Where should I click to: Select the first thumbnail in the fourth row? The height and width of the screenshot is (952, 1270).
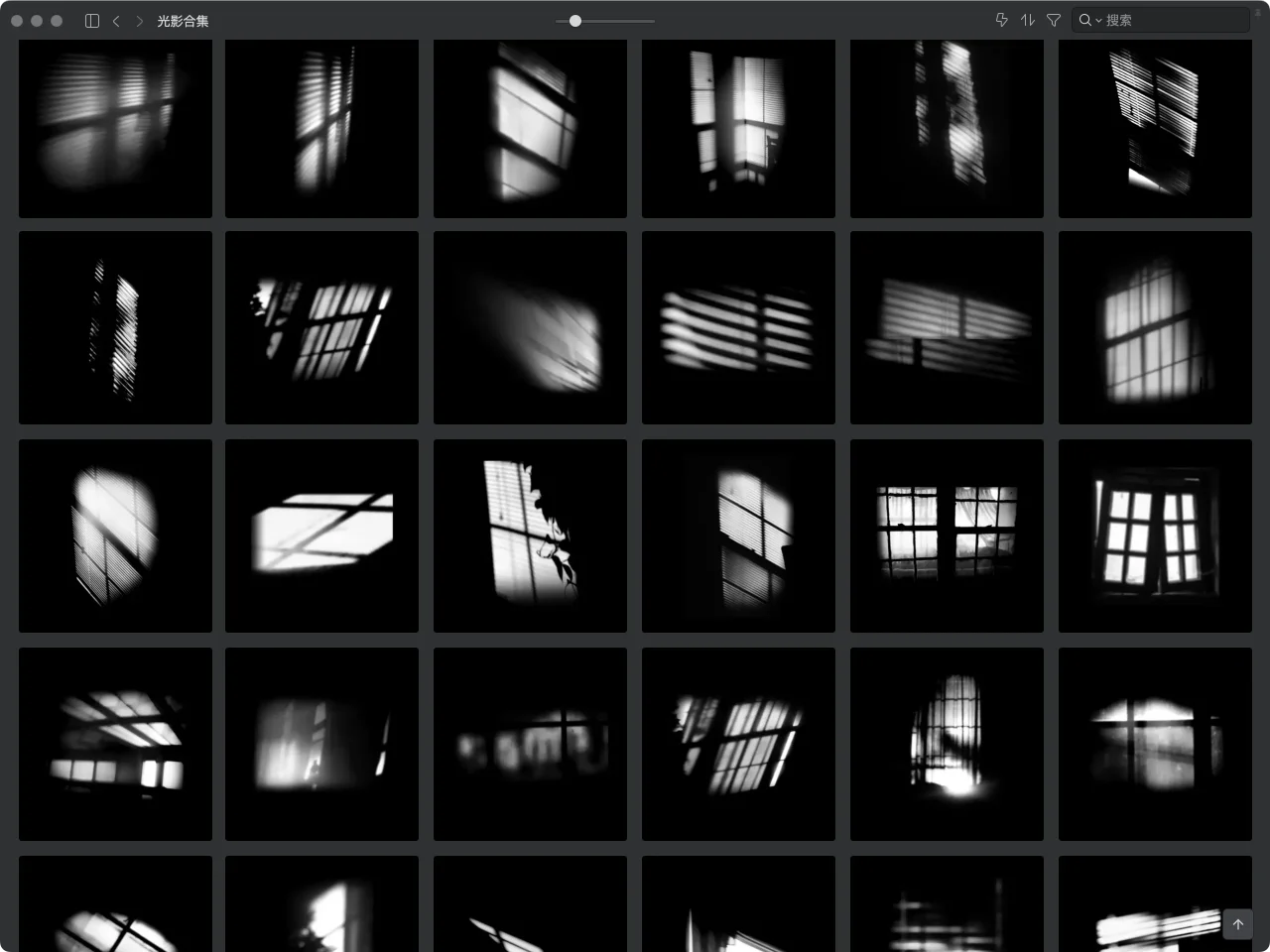tap(115, 744)
